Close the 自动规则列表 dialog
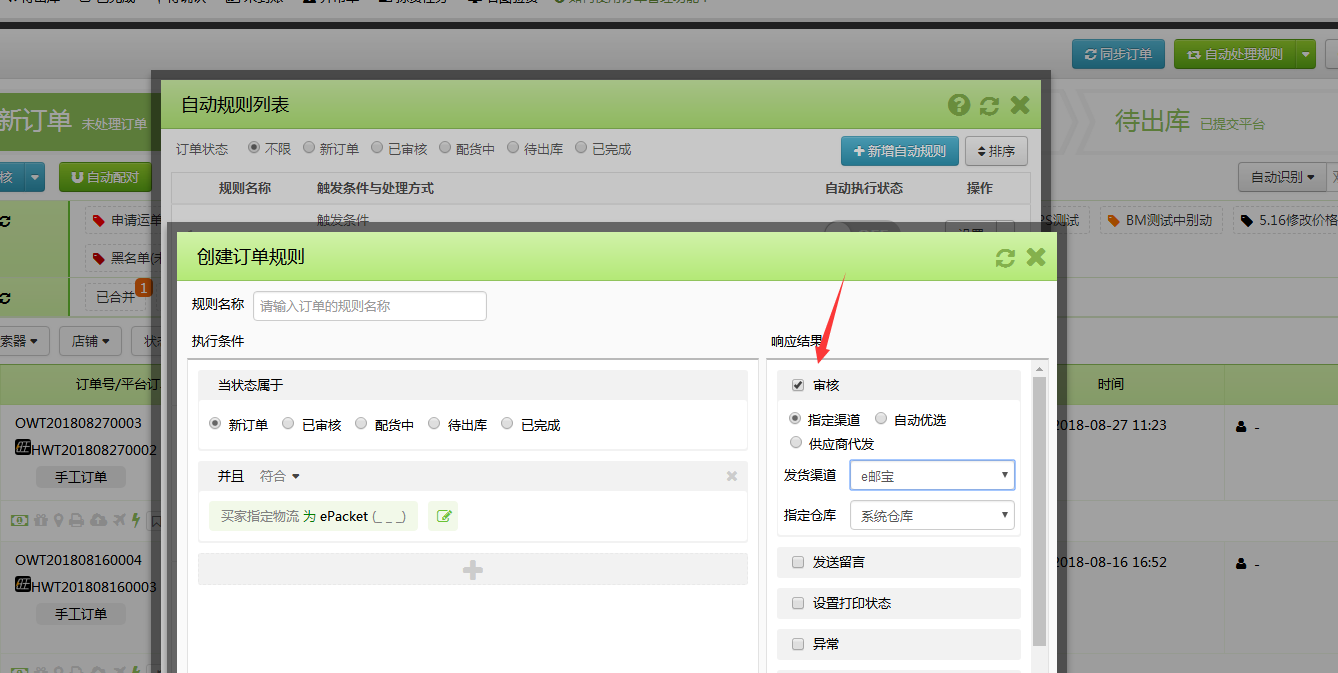 click(x=1020, y=105)
